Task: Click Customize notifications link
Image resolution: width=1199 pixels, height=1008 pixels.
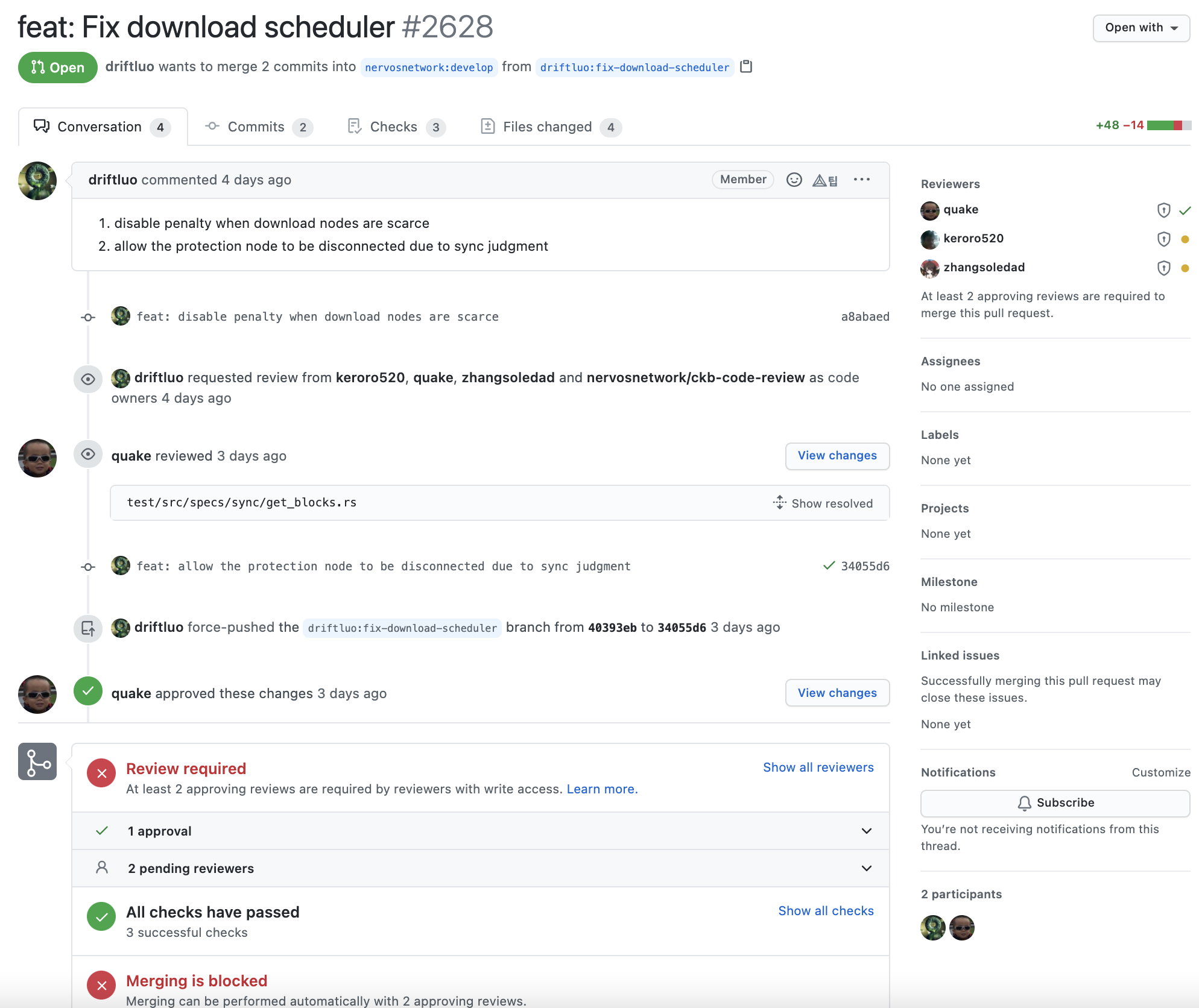Action: click(1160, 772)
